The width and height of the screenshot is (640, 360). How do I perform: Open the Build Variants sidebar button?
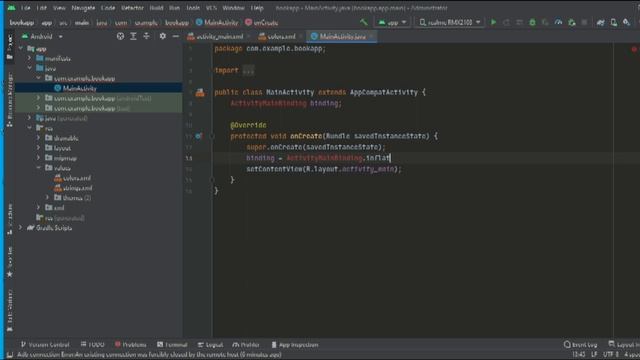point(10,310)
